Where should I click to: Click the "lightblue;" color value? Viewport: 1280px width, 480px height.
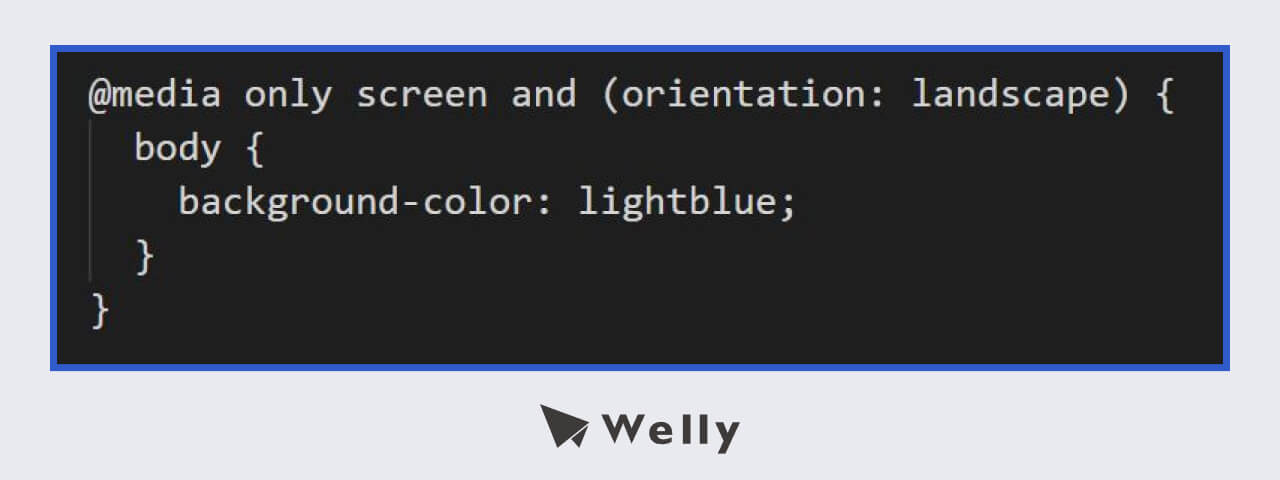click(687, 203)
